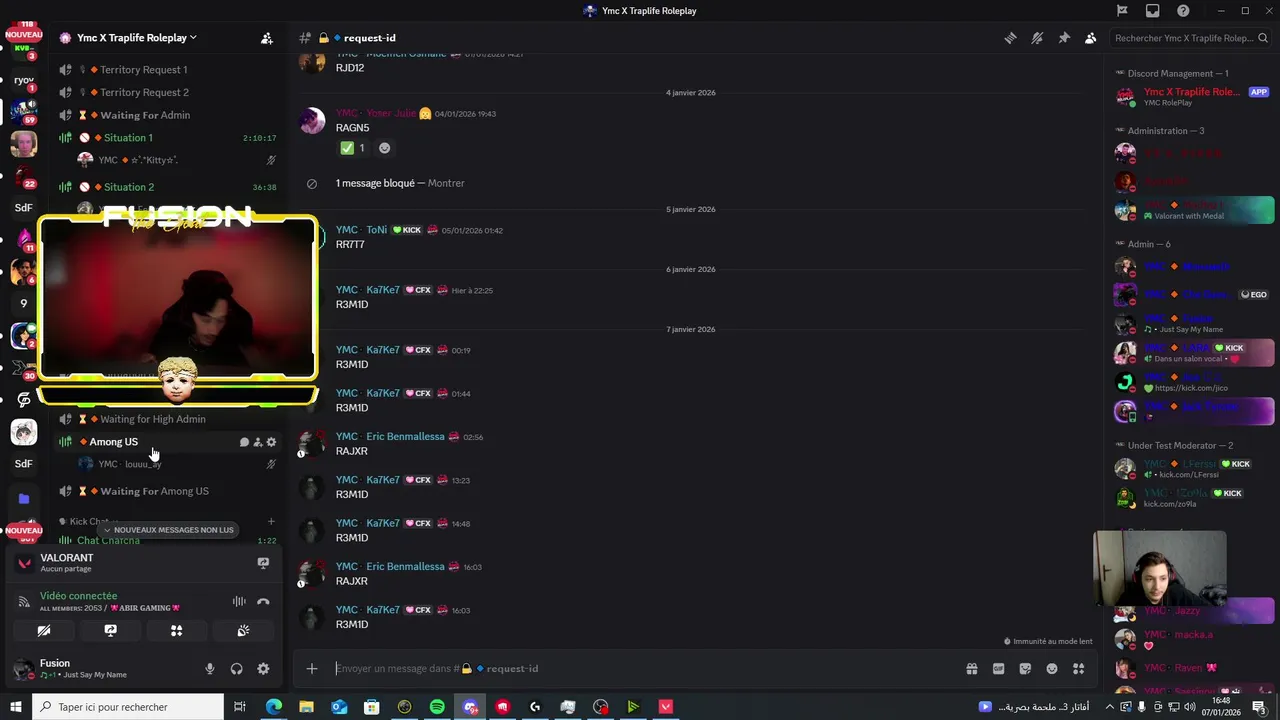Open the GIF picker
This screenshot has width=1280, height=720.
(x=998, y=669)
